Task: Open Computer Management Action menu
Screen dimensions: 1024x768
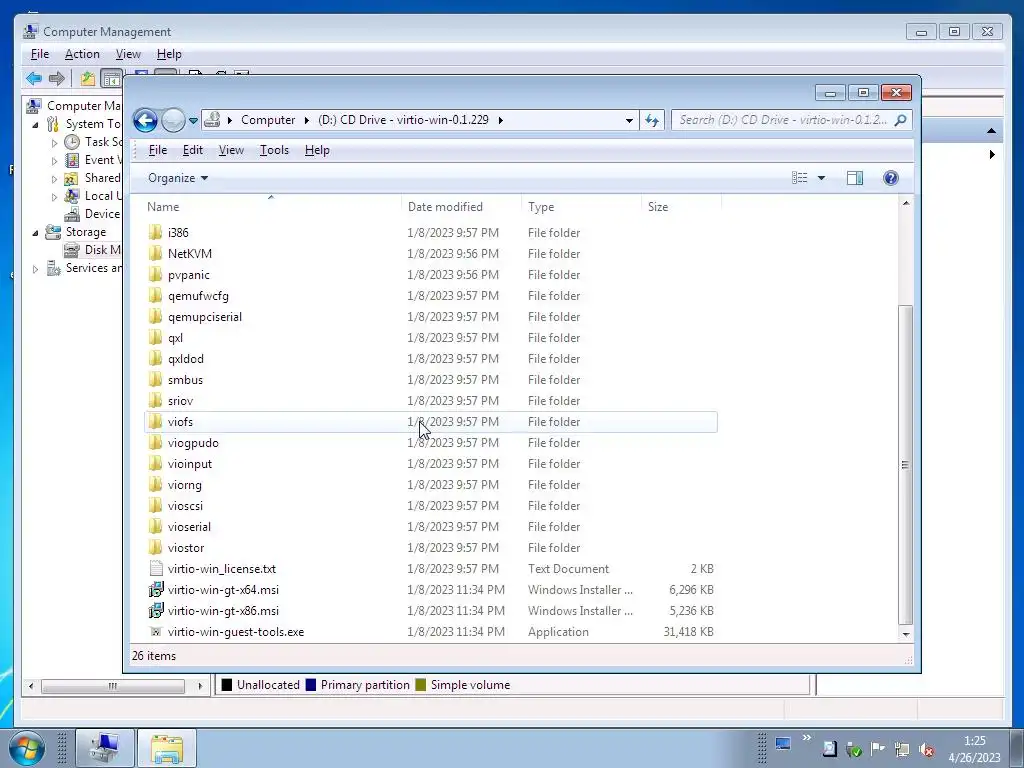Action: [x=82, y=54]
